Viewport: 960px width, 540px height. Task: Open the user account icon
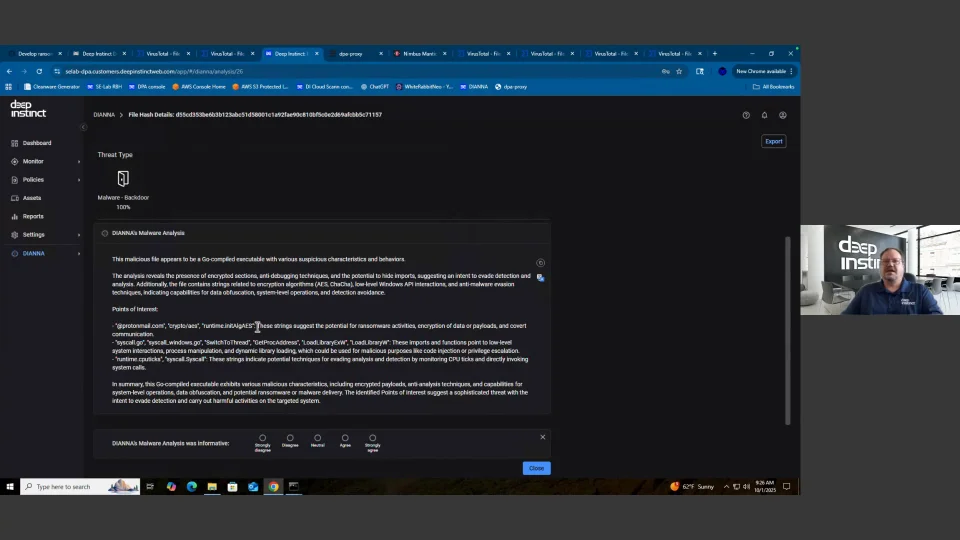point(782,115)
